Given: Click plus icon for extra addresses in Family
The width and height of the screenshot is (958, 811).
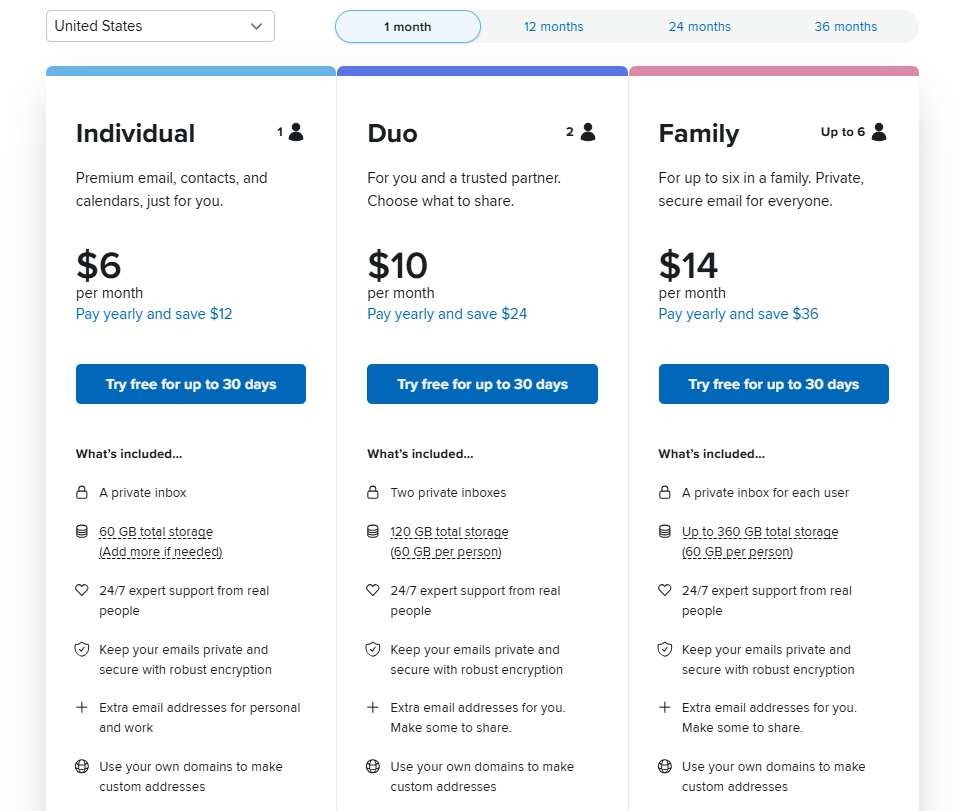Looking at the screenshot, I should pos(665,708).
